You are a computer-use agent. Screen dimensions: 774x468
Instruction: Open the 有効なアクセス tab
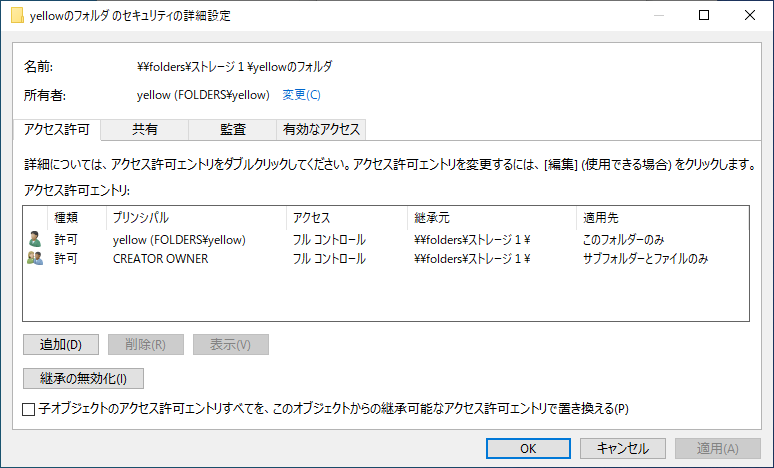coord(321,129)
